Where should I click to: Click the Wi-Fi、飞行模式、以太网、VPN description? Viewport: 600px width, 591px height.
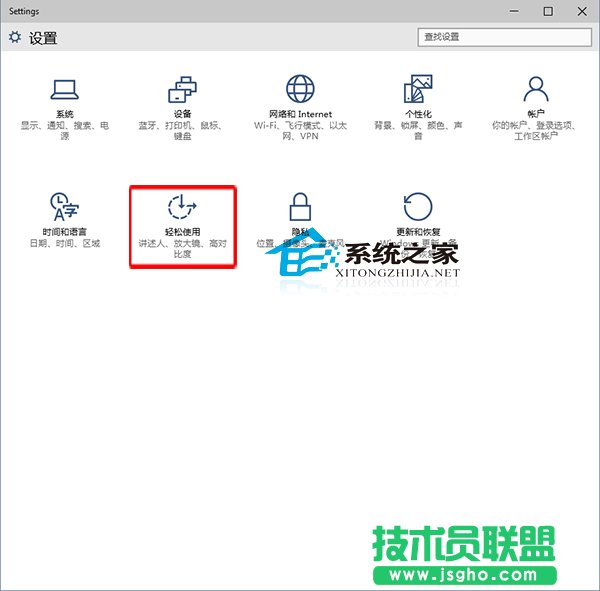coord(300,131)
